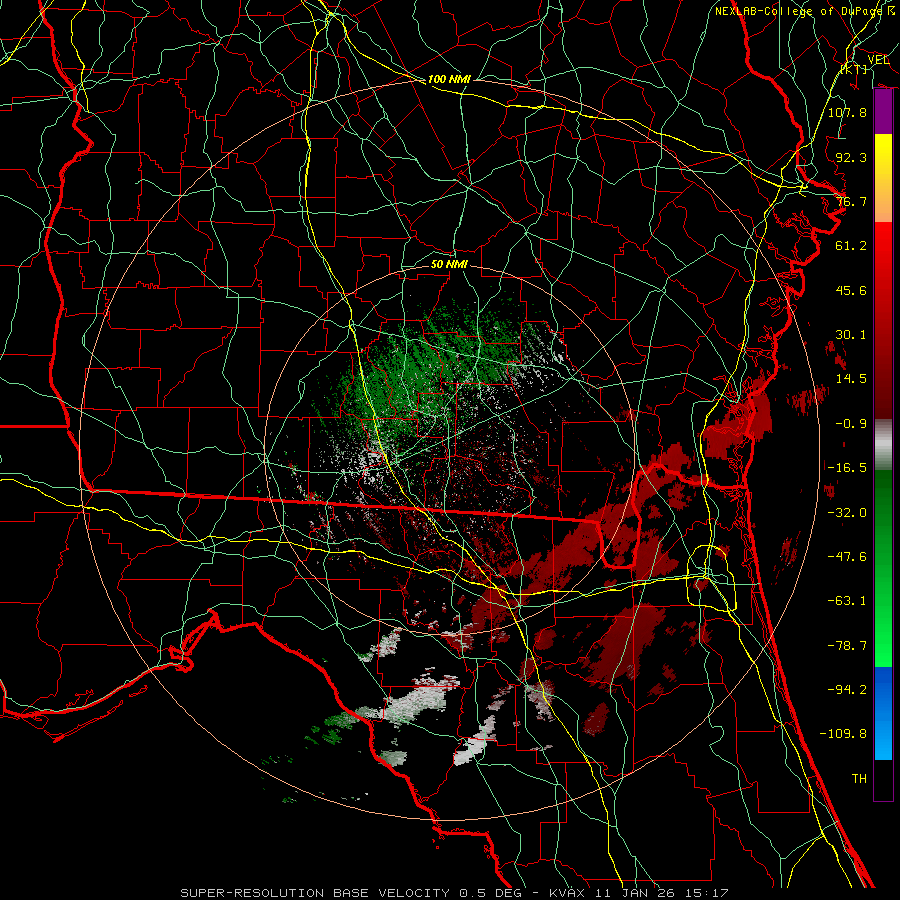This screenshot has height=900, width=900.
Task: Click the 61.2 legend value
Action: pyautogui.click(x=851, y=246)
